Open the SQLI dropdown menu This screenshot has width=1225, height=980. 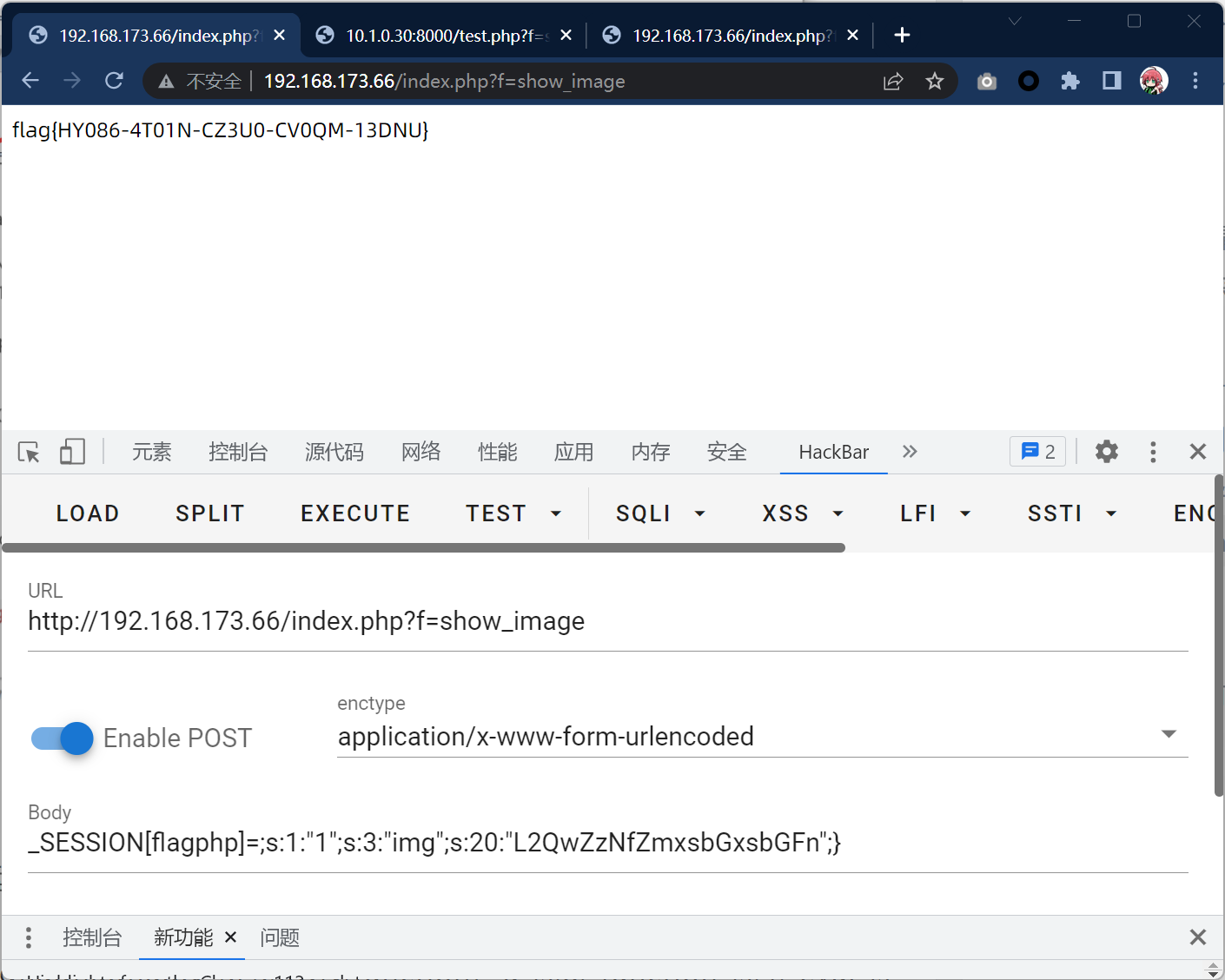tap(660, 513)
